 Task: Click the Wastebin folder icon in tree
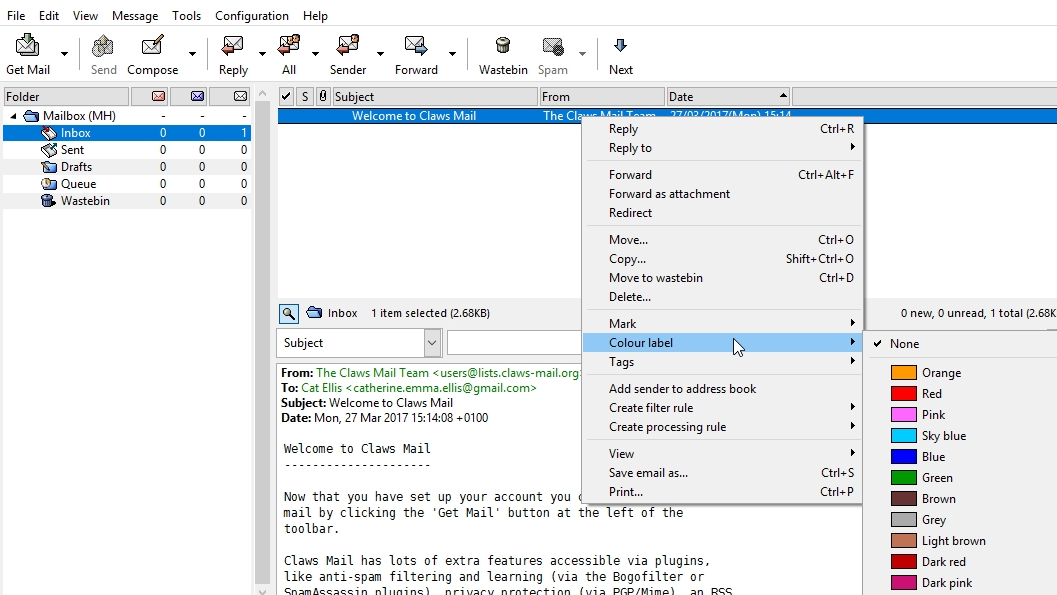(49, 201)
